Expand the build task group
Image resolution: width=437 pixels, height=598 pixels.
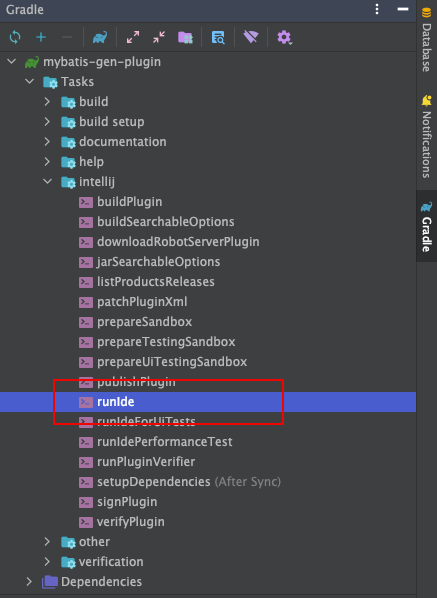pos(47,101)
